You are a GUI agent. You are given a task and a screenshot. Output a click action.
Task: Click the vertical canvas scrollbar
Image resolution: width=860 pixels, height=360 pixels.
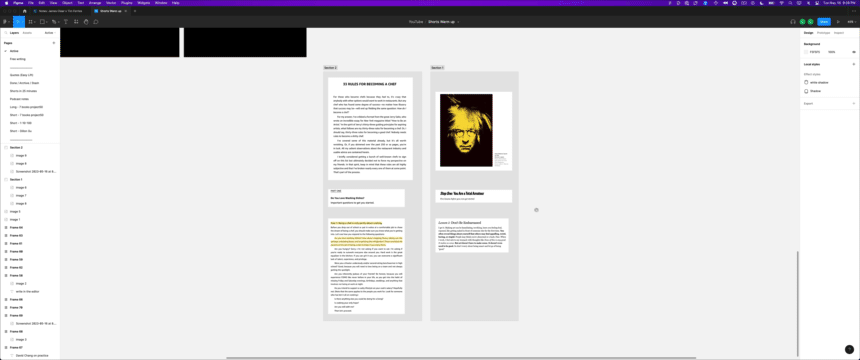click(797, 303)
